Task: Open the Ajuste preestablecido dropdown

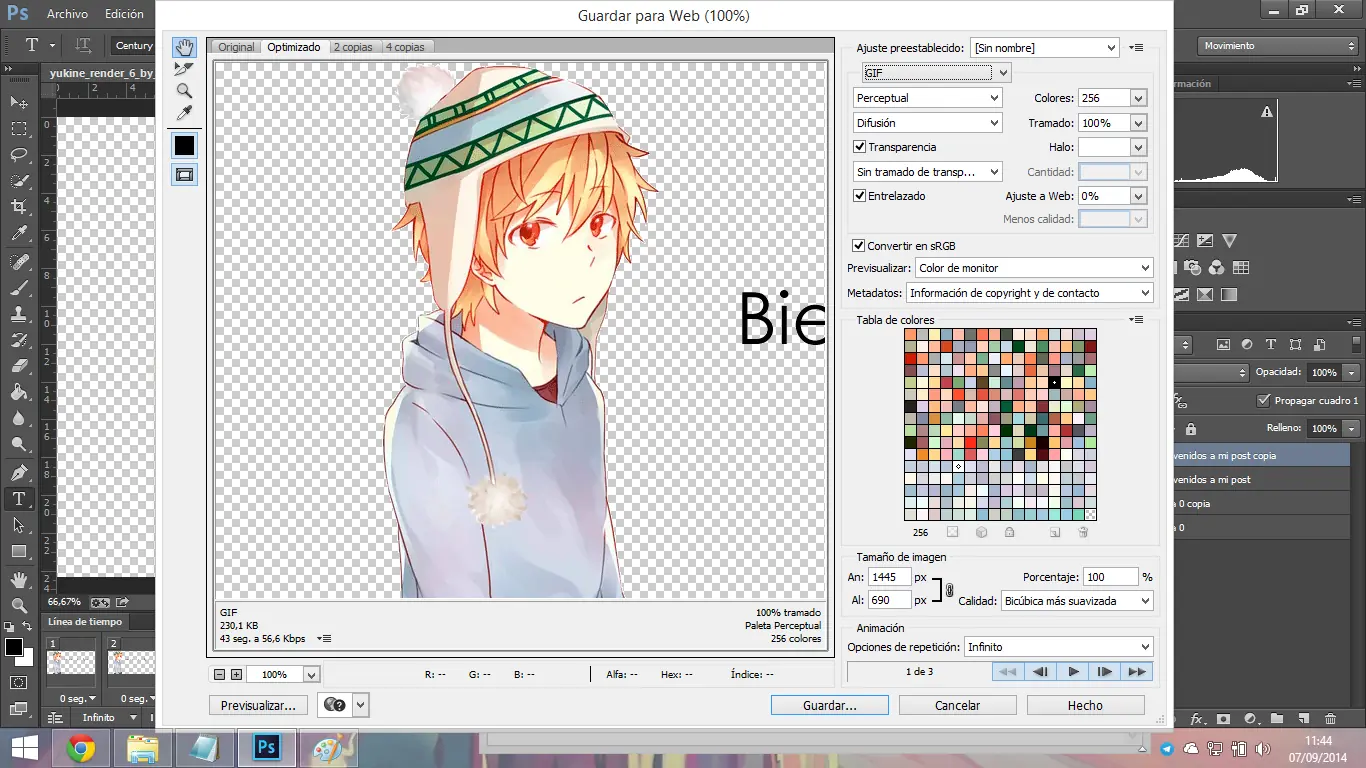Action: point(1044,48)
